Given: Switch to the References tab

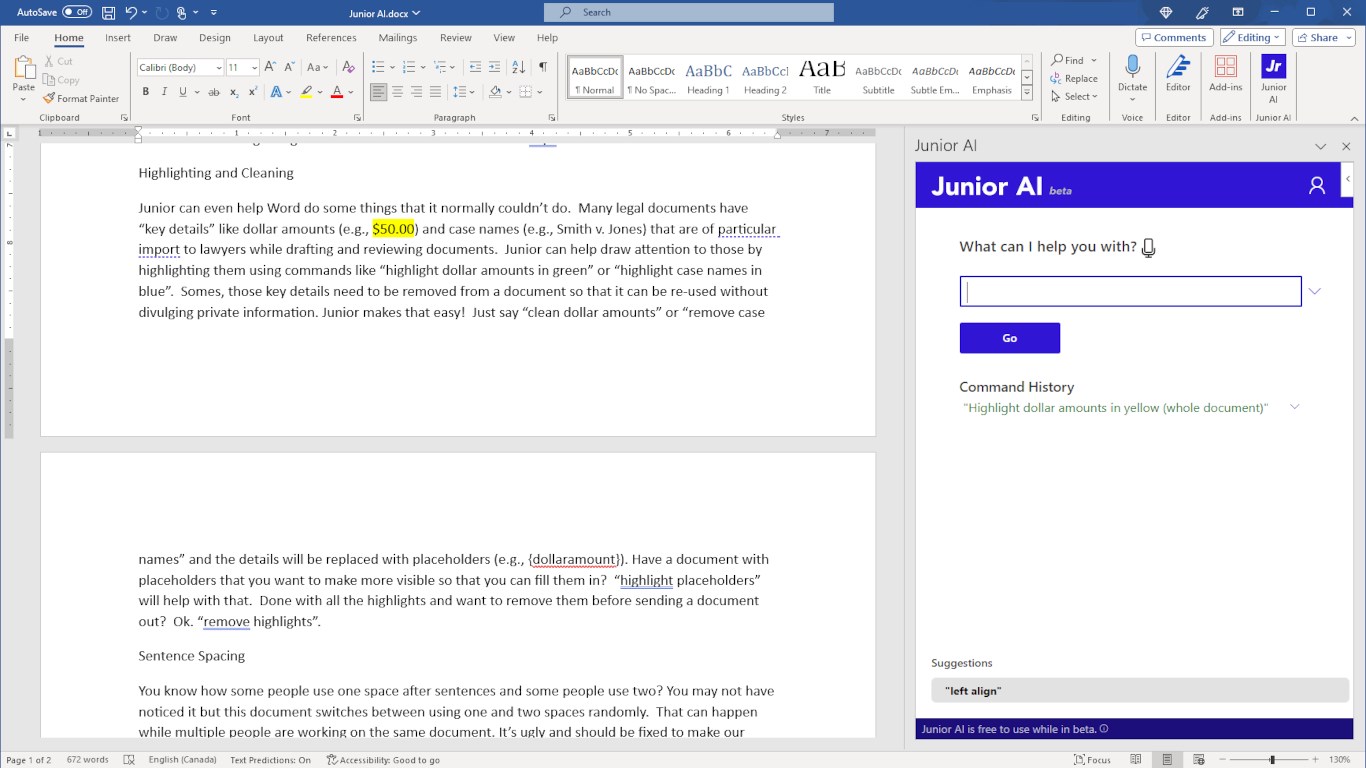Looking at the screenshot, I should (x=331, y=38).
